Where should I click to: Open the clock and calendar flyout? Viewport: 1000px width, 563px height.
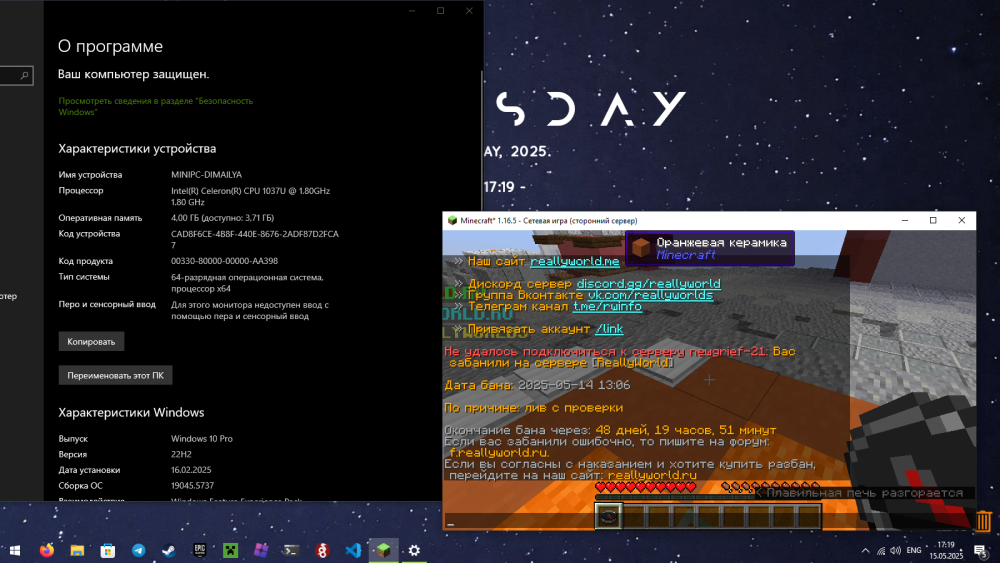pyautogui.click(x=946, y=550)
